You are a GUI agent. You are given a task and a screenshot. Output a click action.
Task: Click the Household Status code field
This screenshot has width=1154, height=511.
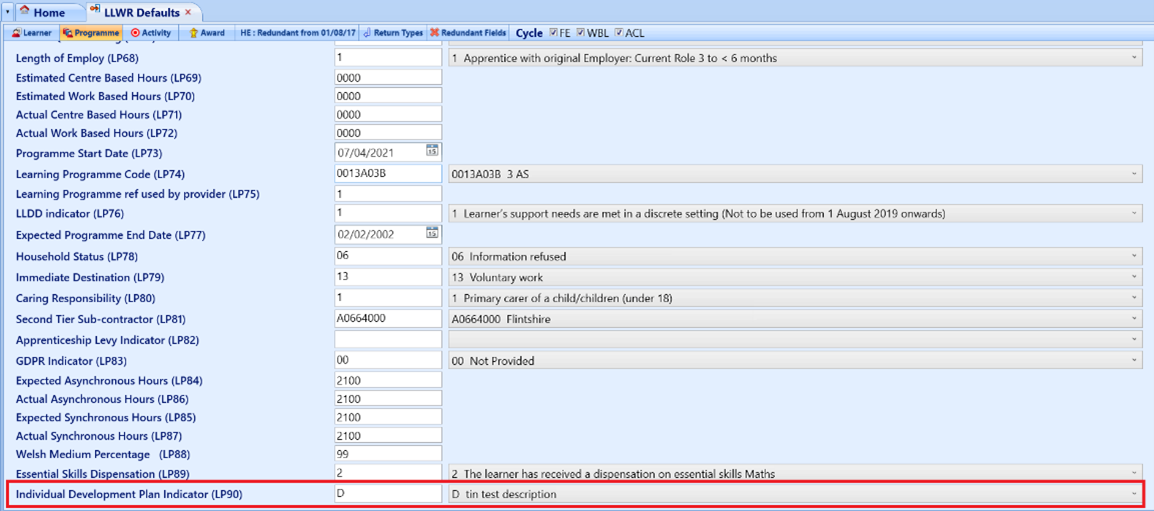tap(388, 256)
